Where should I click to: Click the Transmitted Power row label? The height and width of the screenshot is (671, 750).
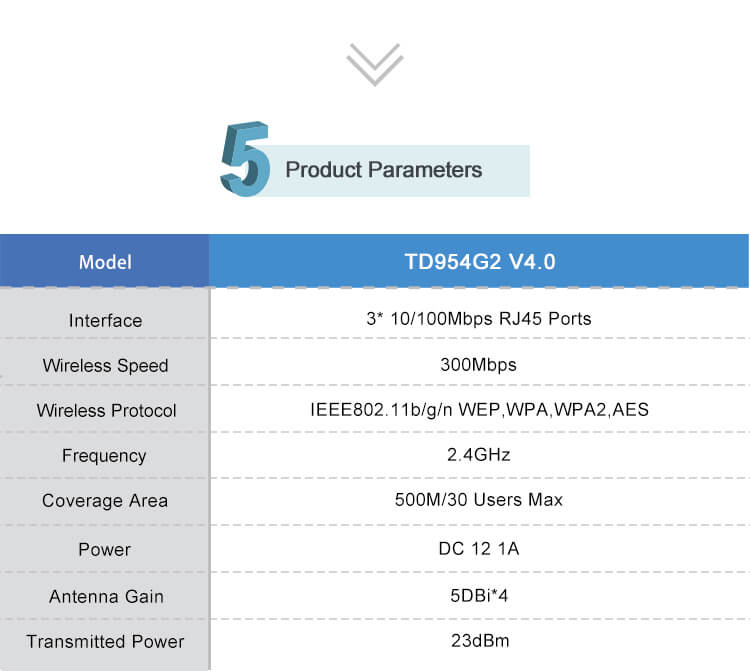(x=106, y=642)
